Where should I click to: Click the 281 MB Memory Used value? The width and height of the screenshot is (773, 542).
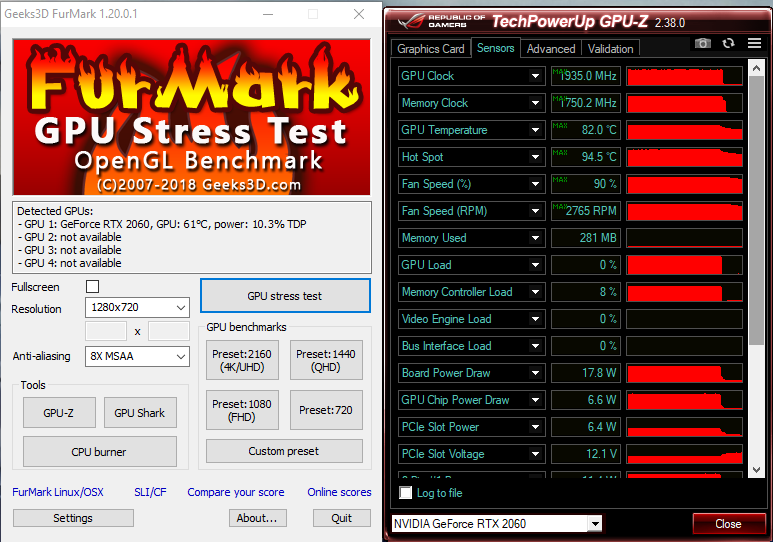tap(584, 238)
